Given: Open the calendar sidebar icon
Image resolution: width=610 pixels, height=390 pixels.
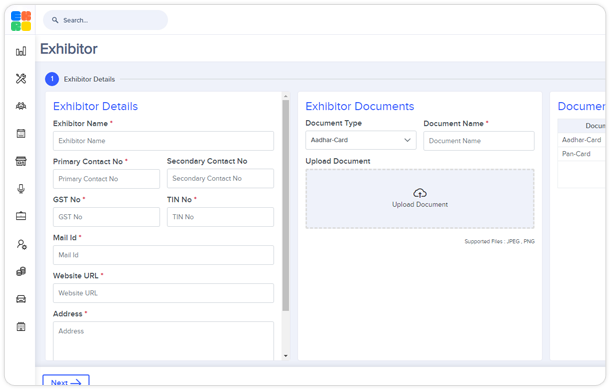Looking at the screenshot, I should pyautogui.click(x=21, y=134).
